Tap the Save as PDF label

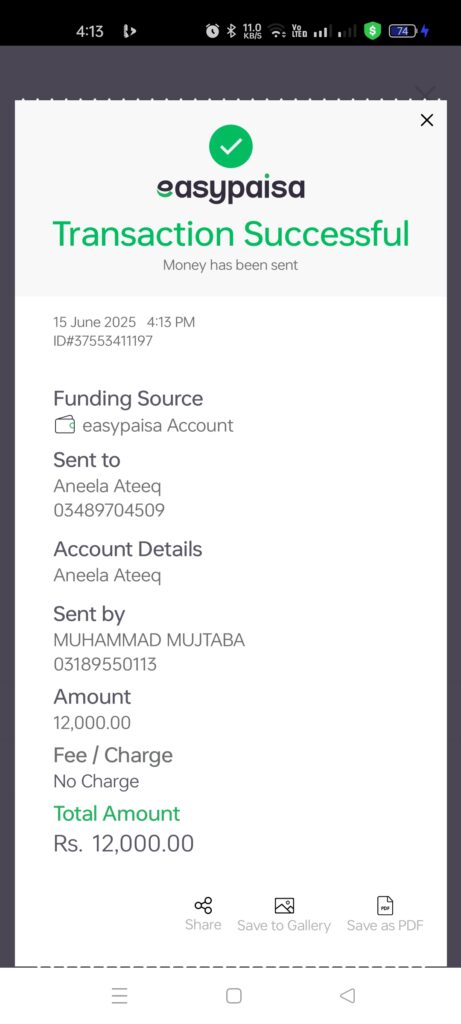385,925
